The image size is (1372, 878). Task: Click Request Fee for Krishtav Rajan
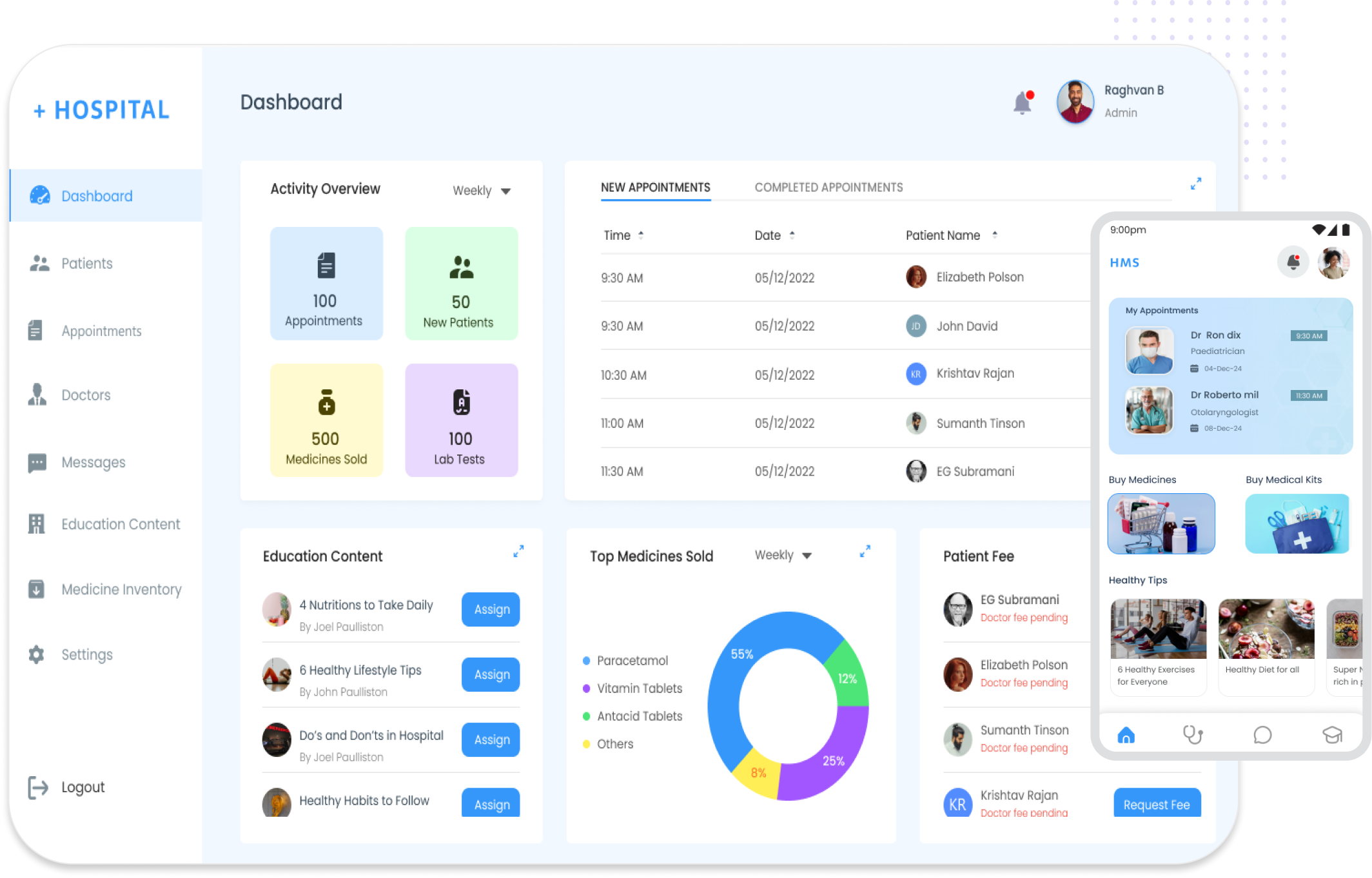1157,804
